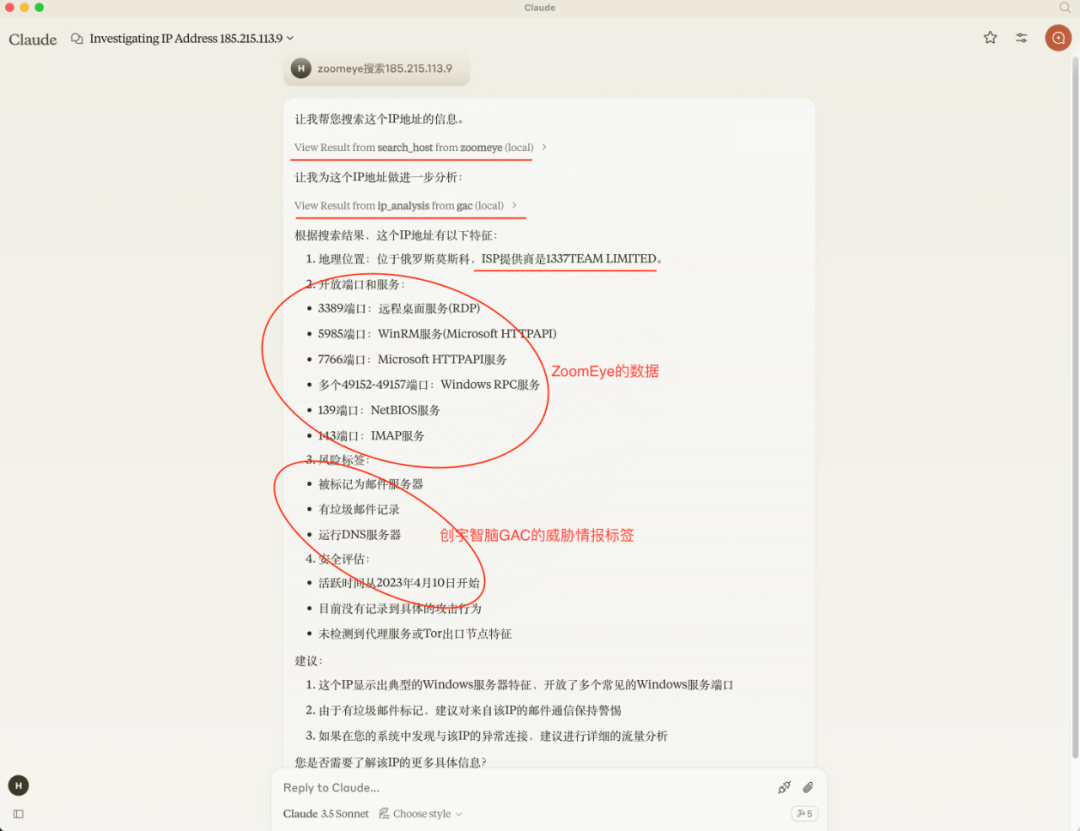Screen dimensions: 1080x831
Task: Click the 有垃圾邮件记录 bullet
Action: [x=358, y=510]
